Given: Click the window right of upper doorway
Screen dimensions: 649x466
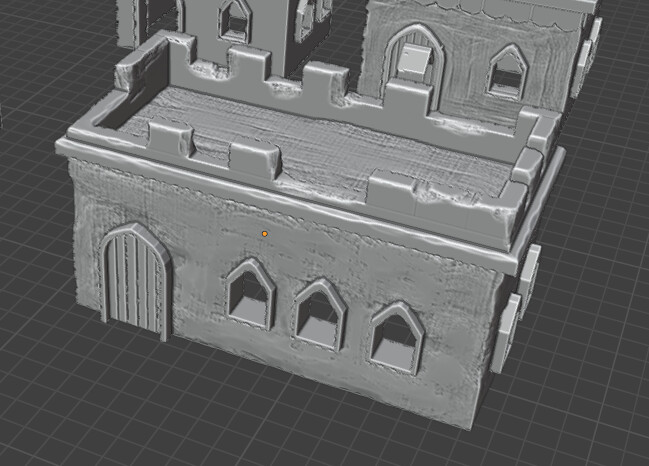Looking at the screenshot, I should [x=507, y=72].
